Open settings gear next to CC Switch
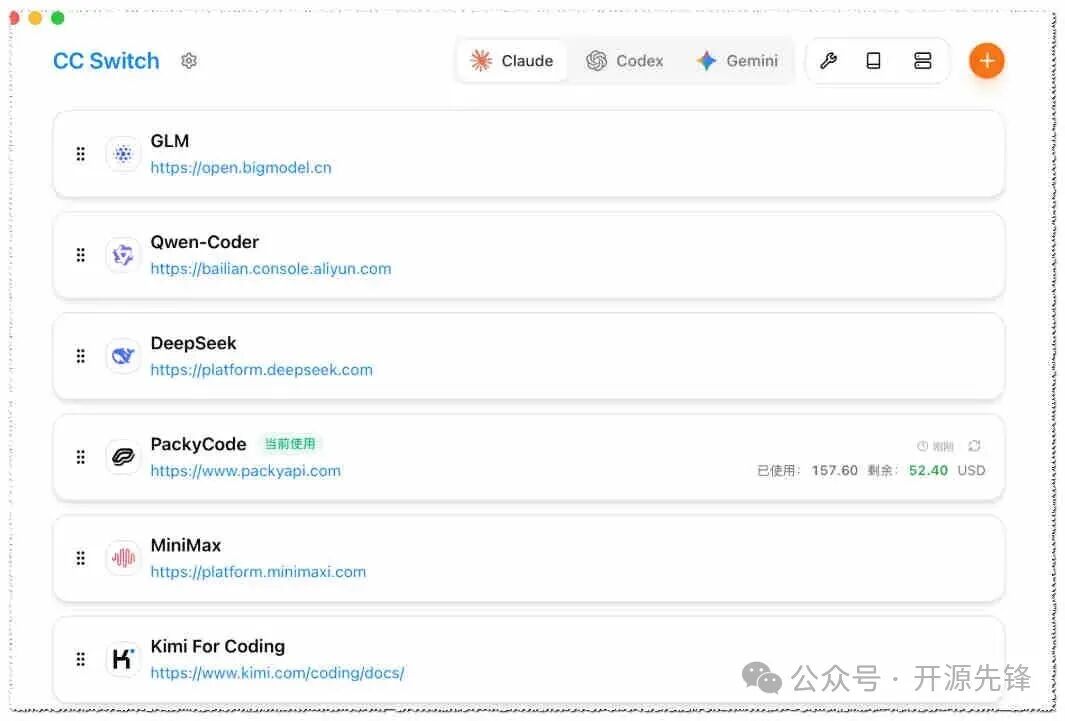 (189, 61)
